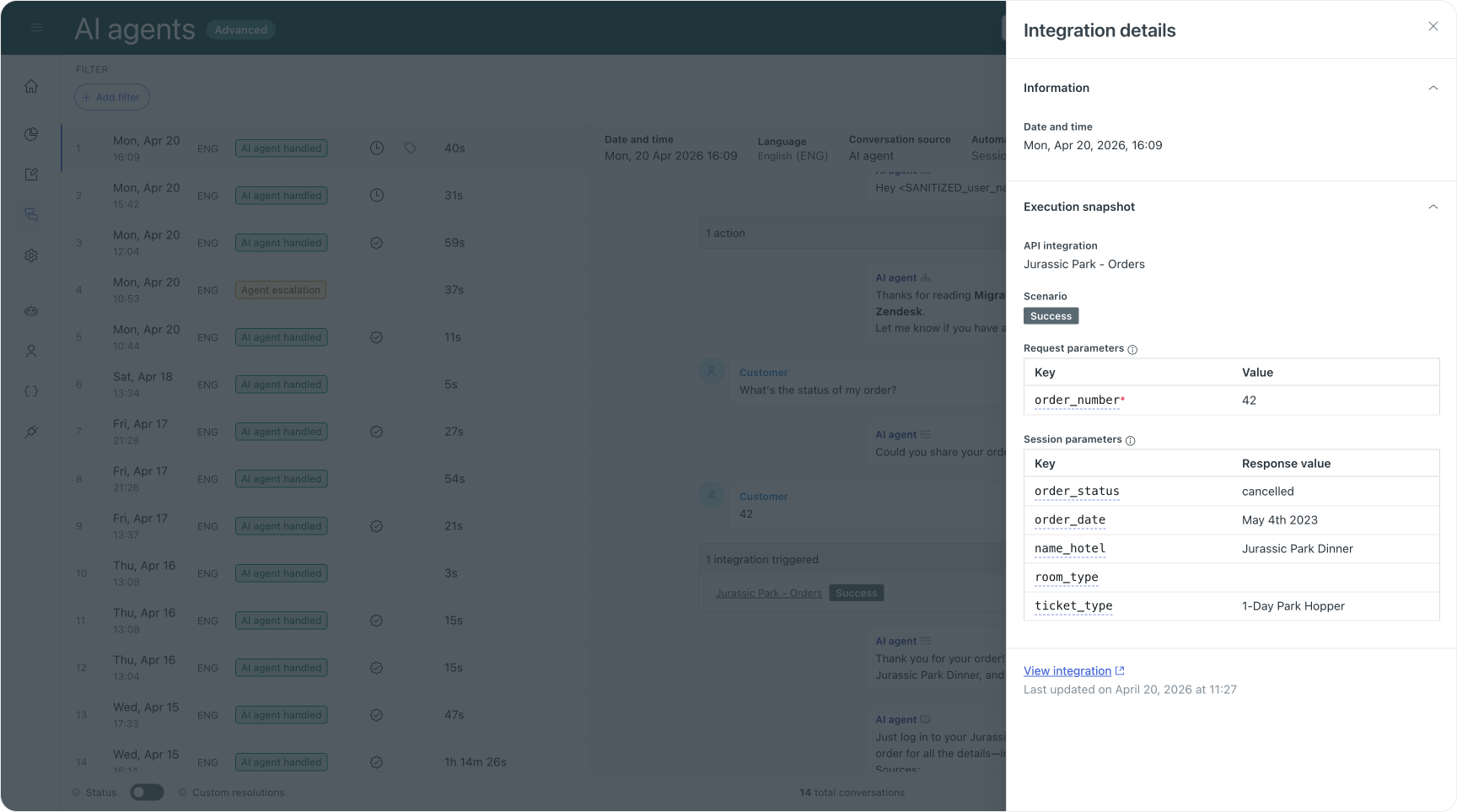Click the "14 total conversations" count
The height and width of the screenshot is (812, 1457).
(852, 793)
